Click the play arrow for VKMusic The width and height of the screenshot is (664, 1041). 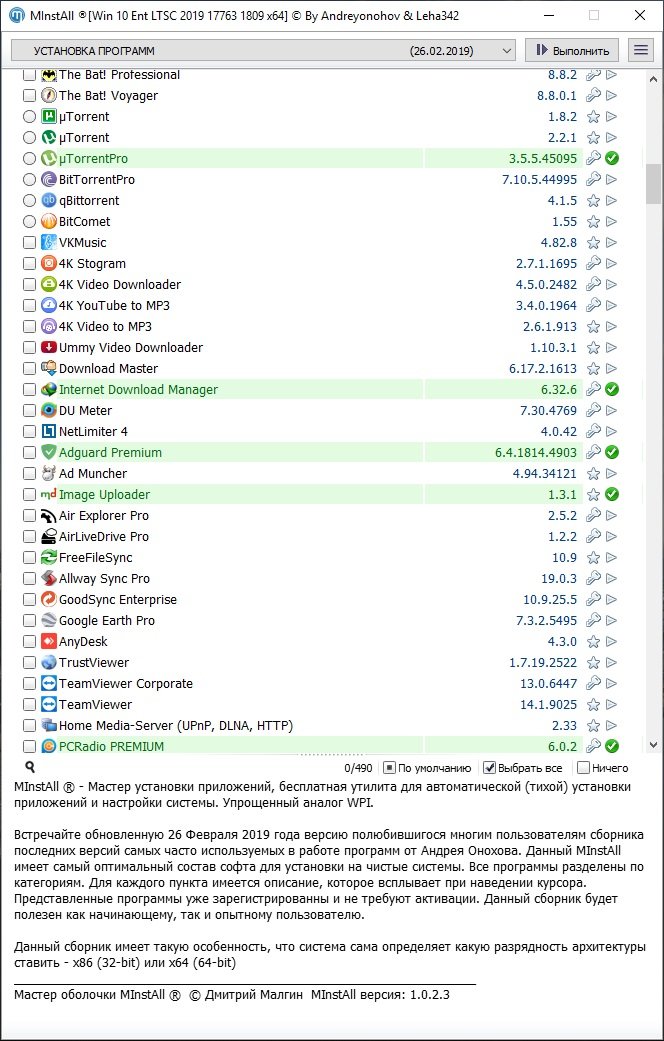612,243
